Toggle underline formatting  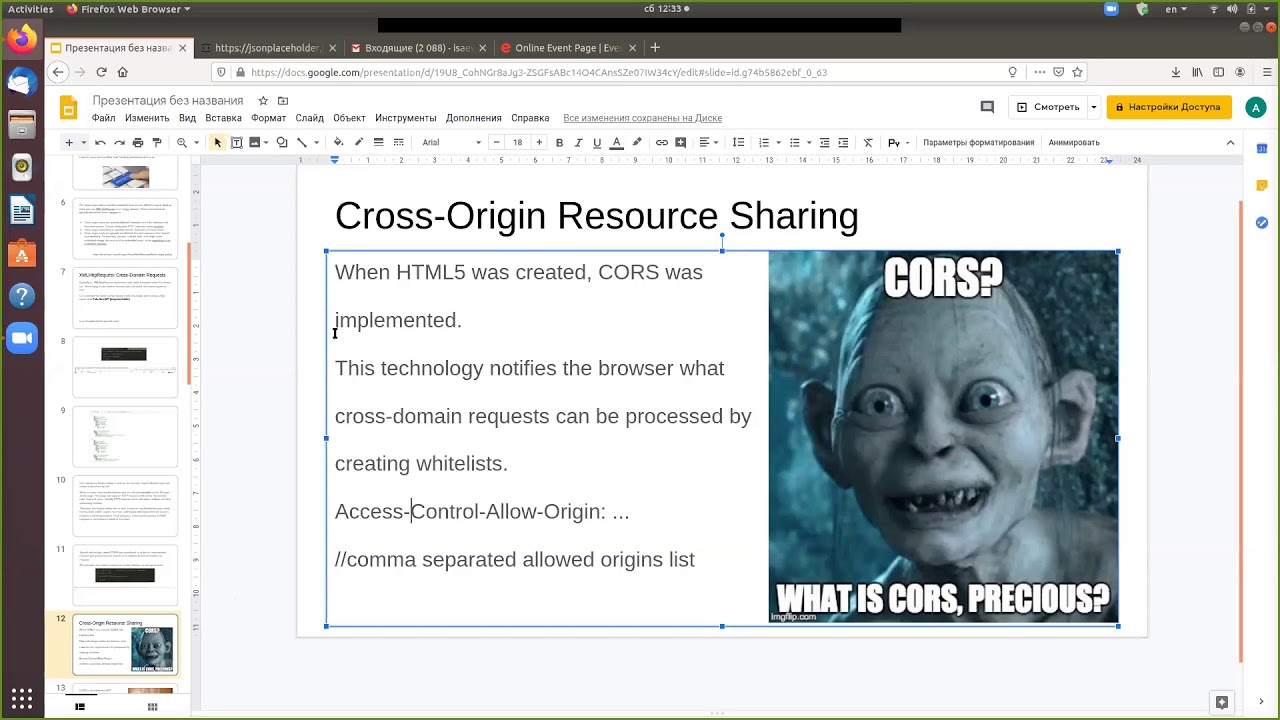pyautogui.click(x=597, y=142)
